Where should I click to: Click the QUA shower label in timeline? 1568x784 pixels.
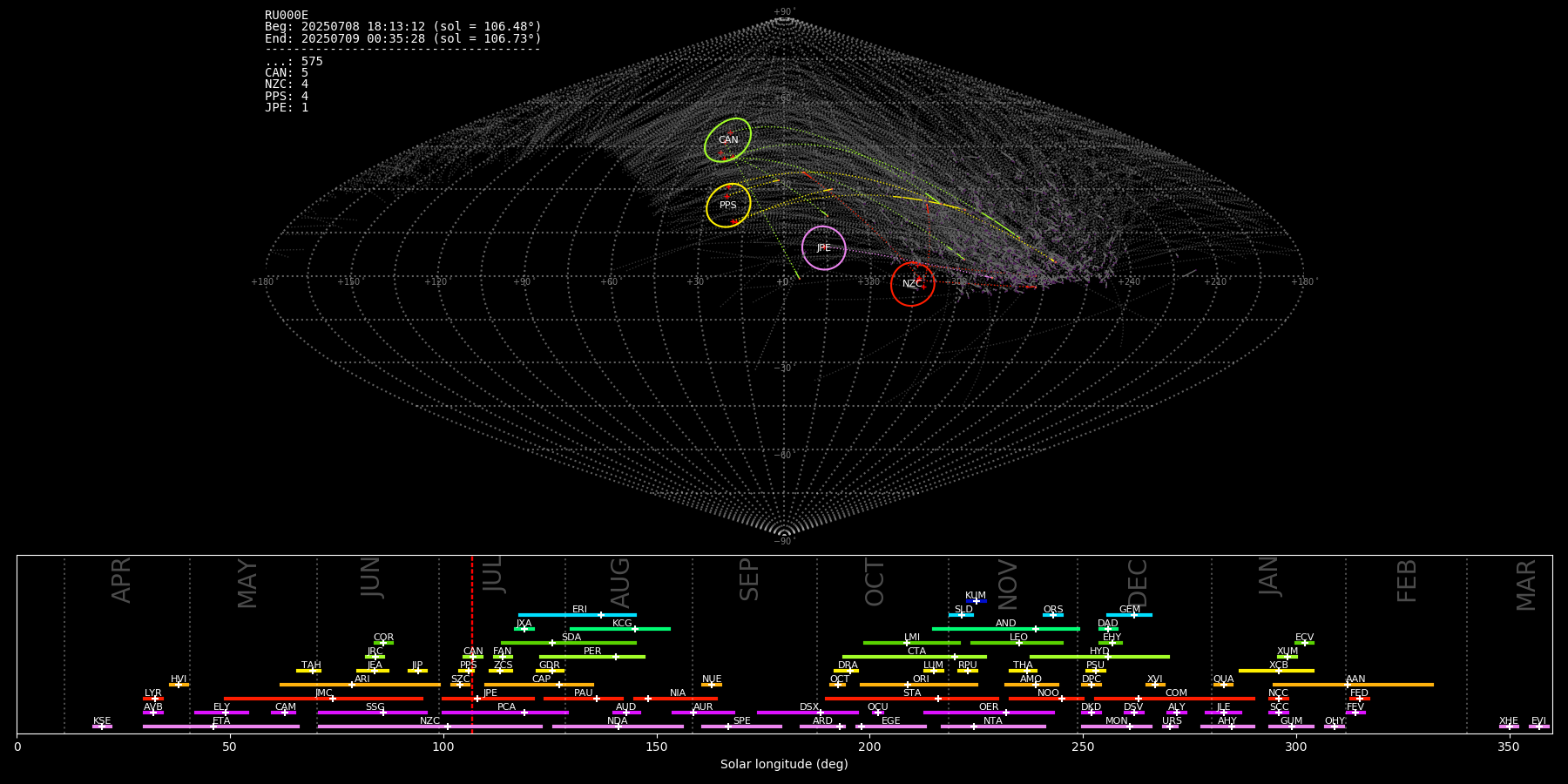coord(1223,679)
